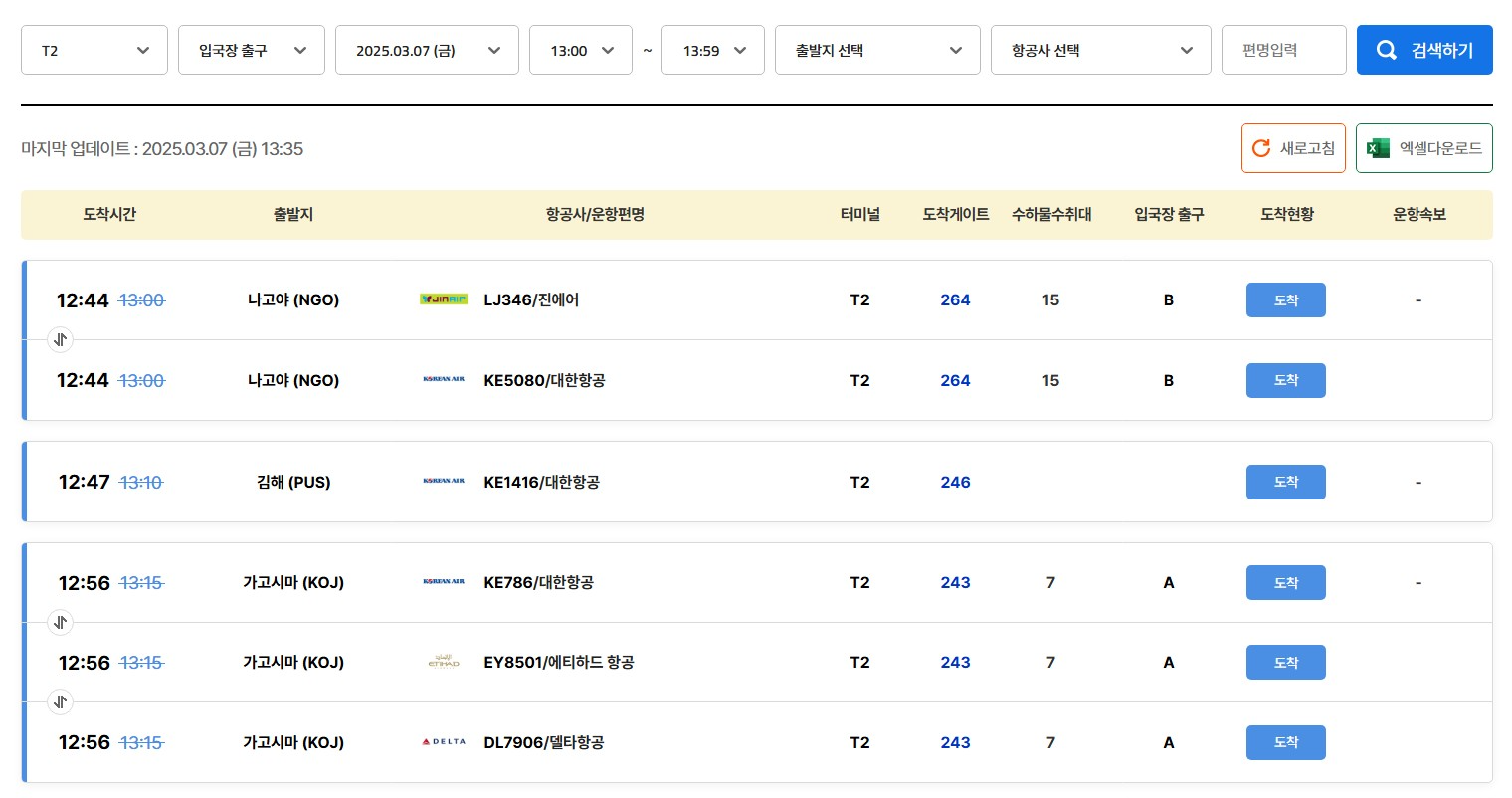1512x798 pixels.
Task: Click the KE5080/대한항공 flight text
Action: (x=544, y=380)
